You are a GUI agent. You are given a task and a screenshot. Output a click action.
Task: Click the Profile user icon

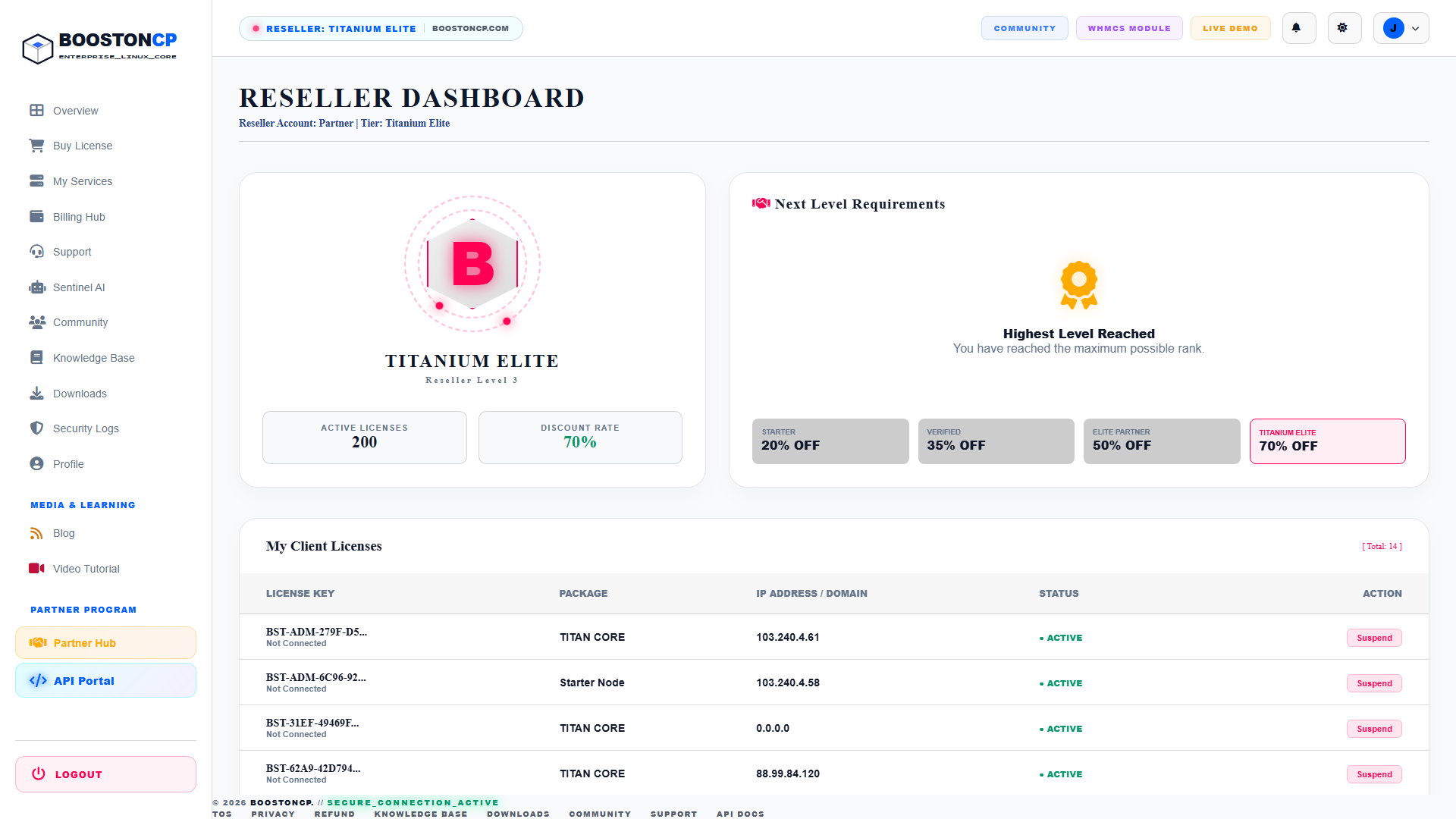click(36, 464)
